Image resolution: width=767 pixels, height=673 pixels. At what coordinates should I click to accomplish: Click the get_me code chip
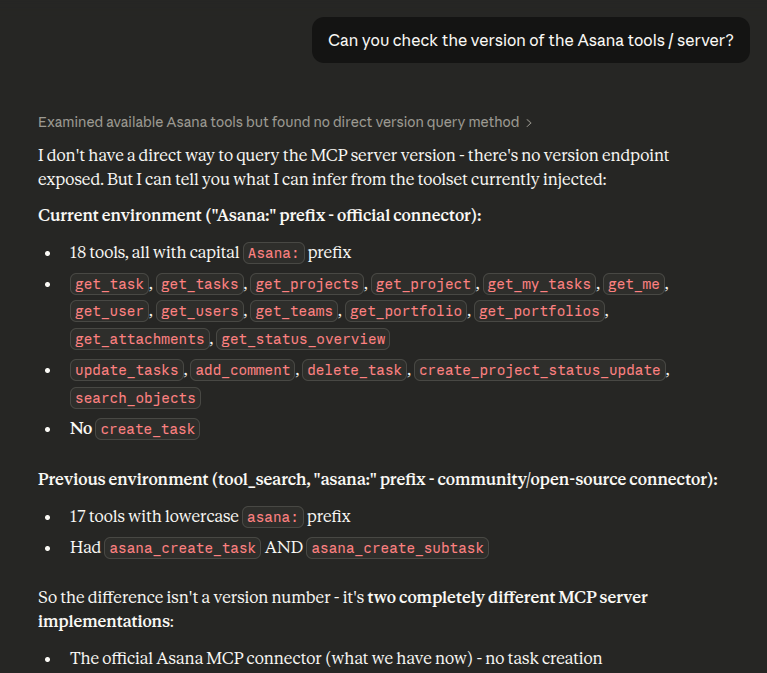pyautogui.click(x=634, y=285)
